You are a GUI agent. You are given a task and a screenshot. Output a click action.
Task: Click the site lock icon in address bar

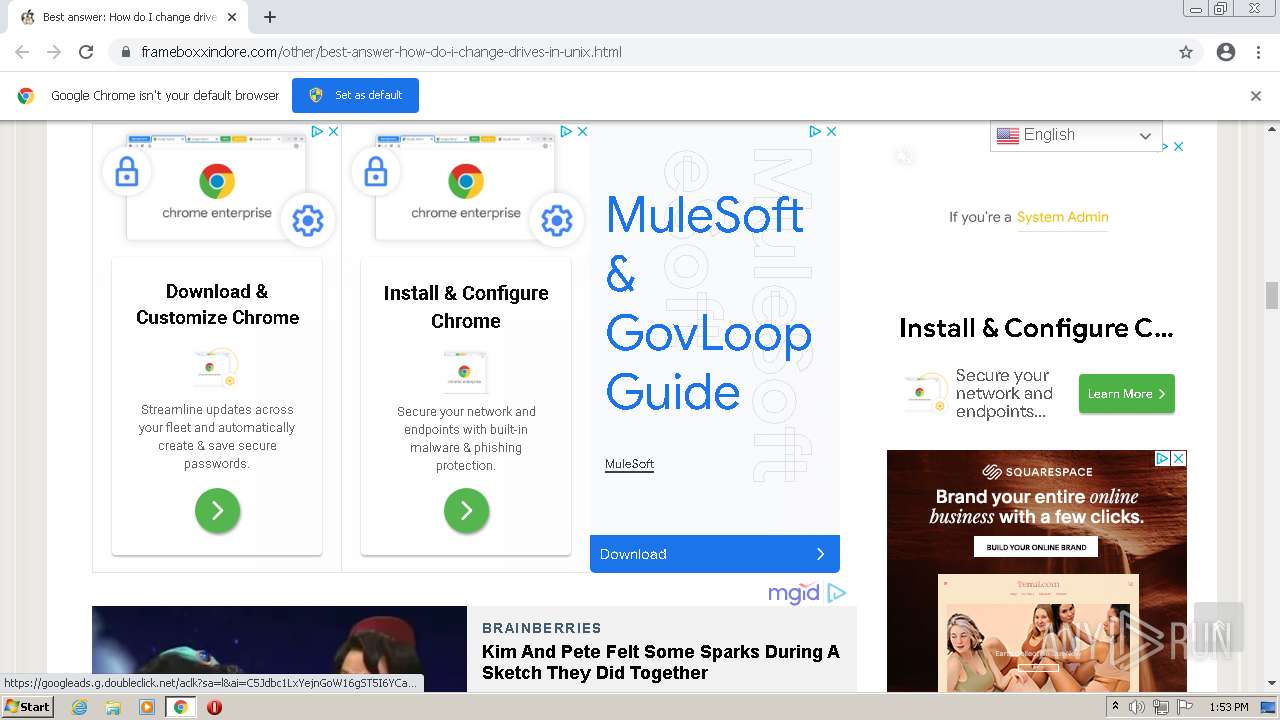125,52
